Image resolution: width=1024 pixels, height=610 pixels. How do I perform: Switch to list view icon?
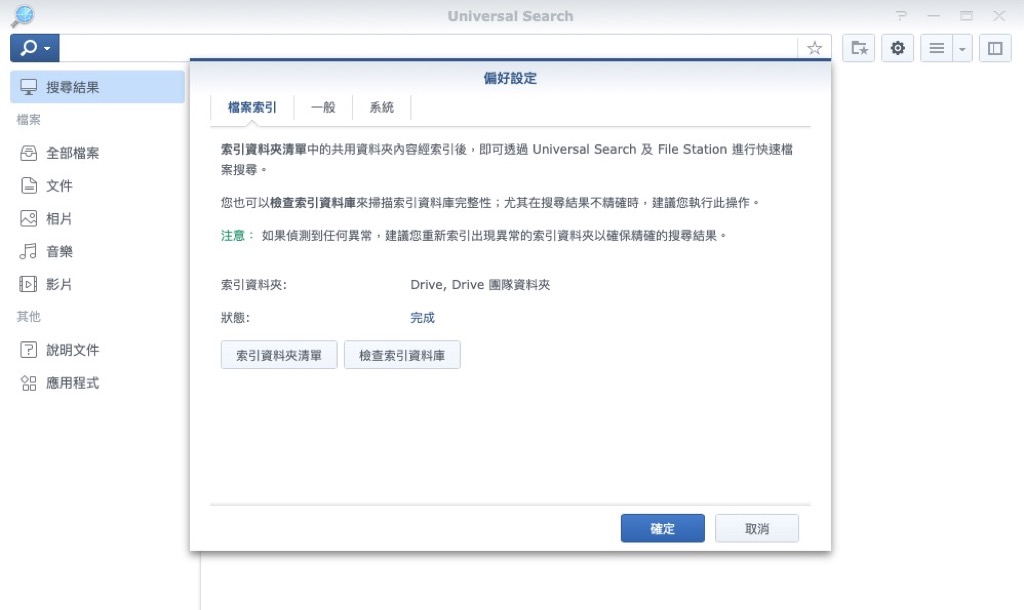coord(936,48)
